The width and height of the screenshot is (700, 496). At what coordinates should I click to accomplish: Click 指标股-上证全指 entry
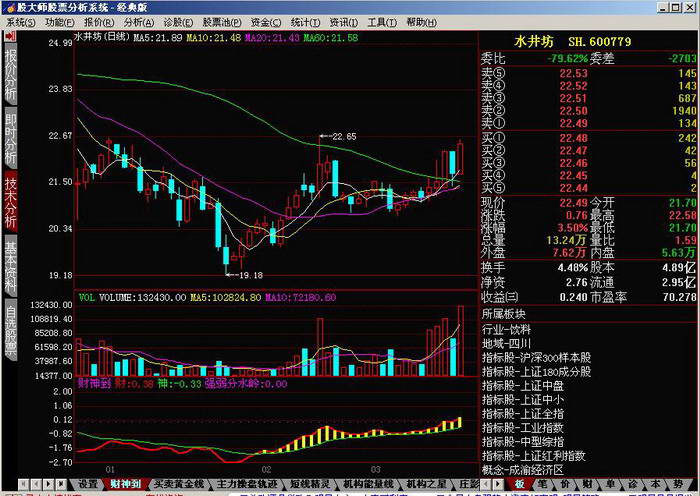pos(523,414)
